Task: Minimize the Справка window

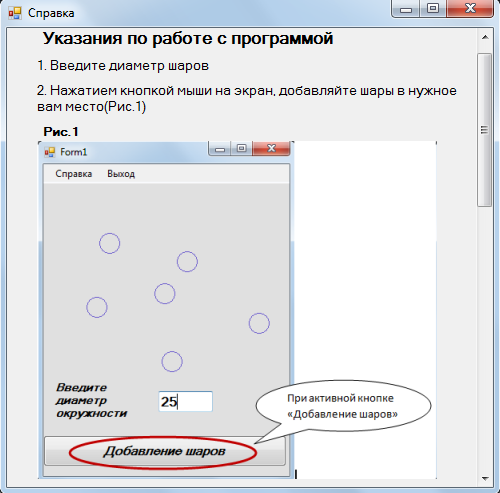Action: pos(406,9)
